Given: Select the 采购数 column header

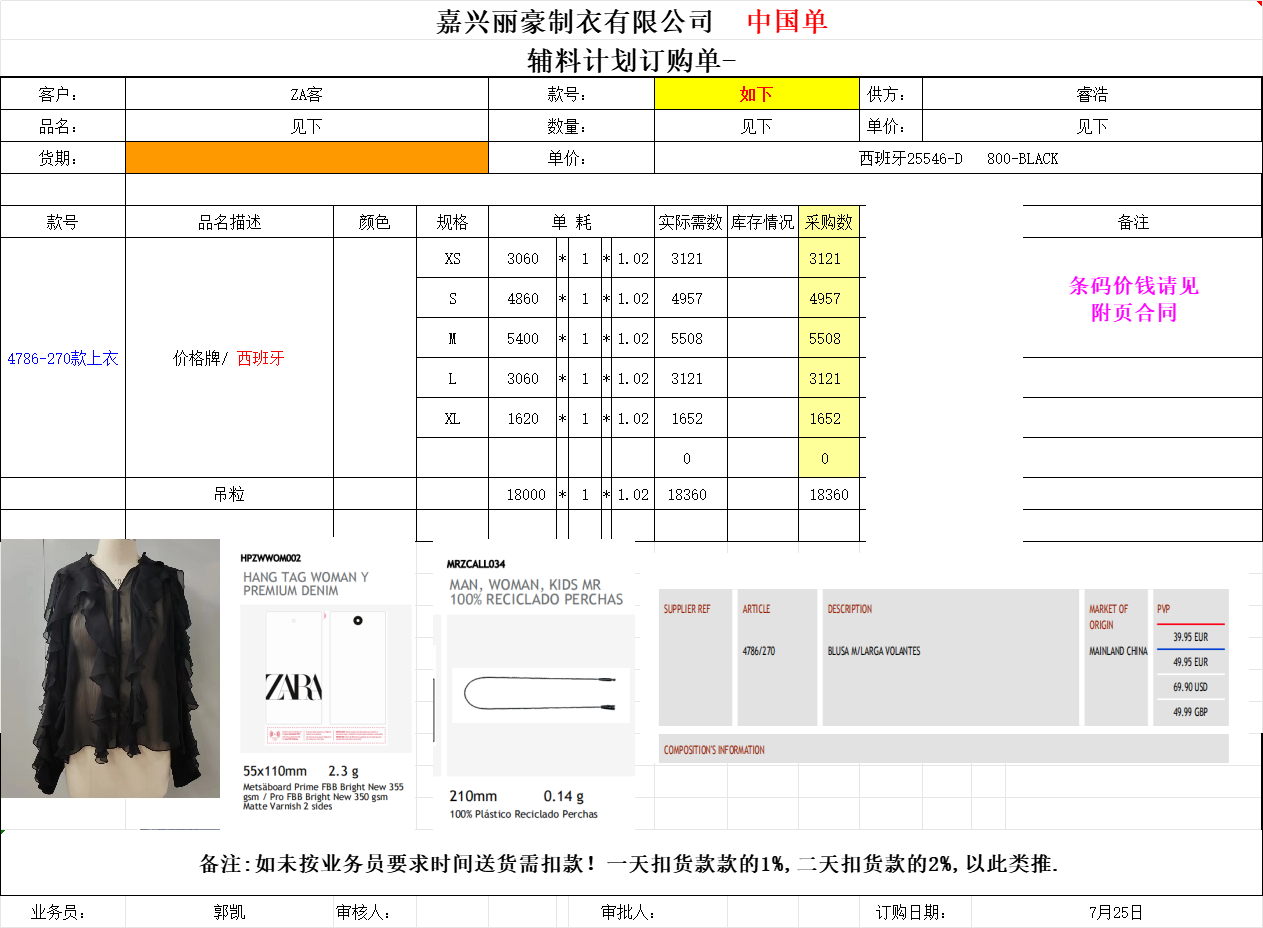Looking at the screenshot, I should point(828,222).
